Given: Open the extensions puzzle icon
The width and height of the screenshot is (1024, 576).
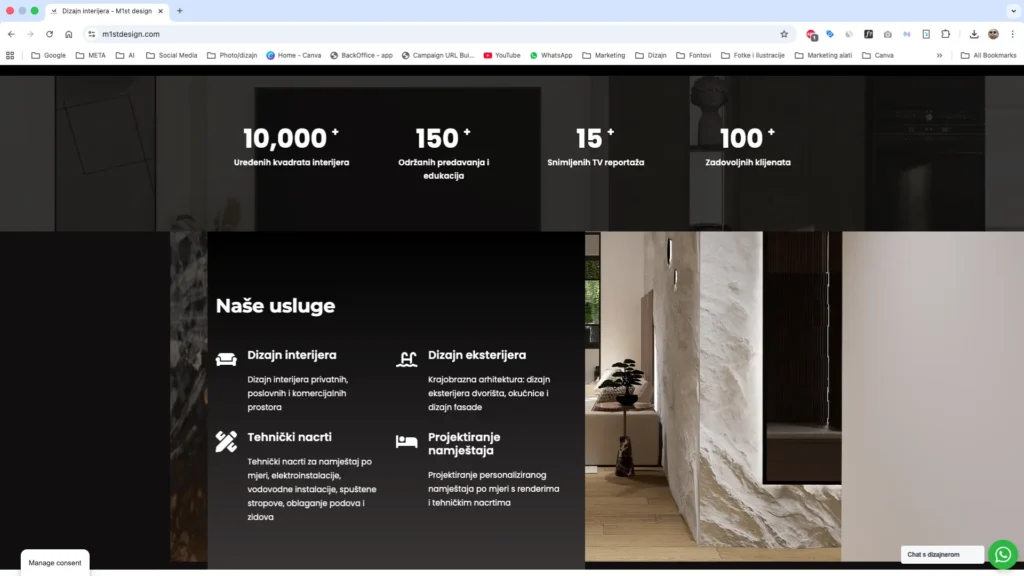Looking at the screenshot, I should point(946,35).
